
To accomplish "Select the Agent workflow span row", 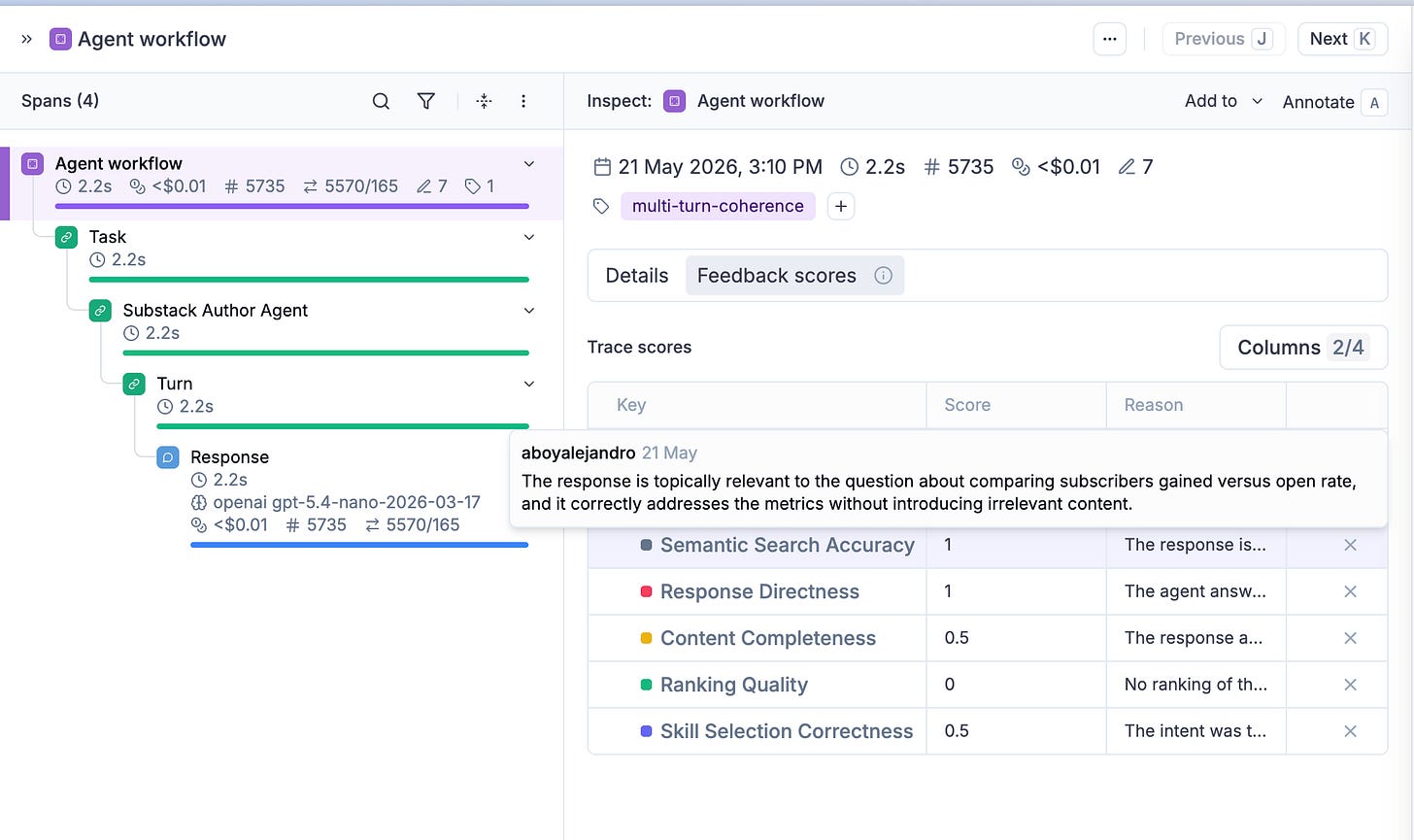I will click(282, 184).
